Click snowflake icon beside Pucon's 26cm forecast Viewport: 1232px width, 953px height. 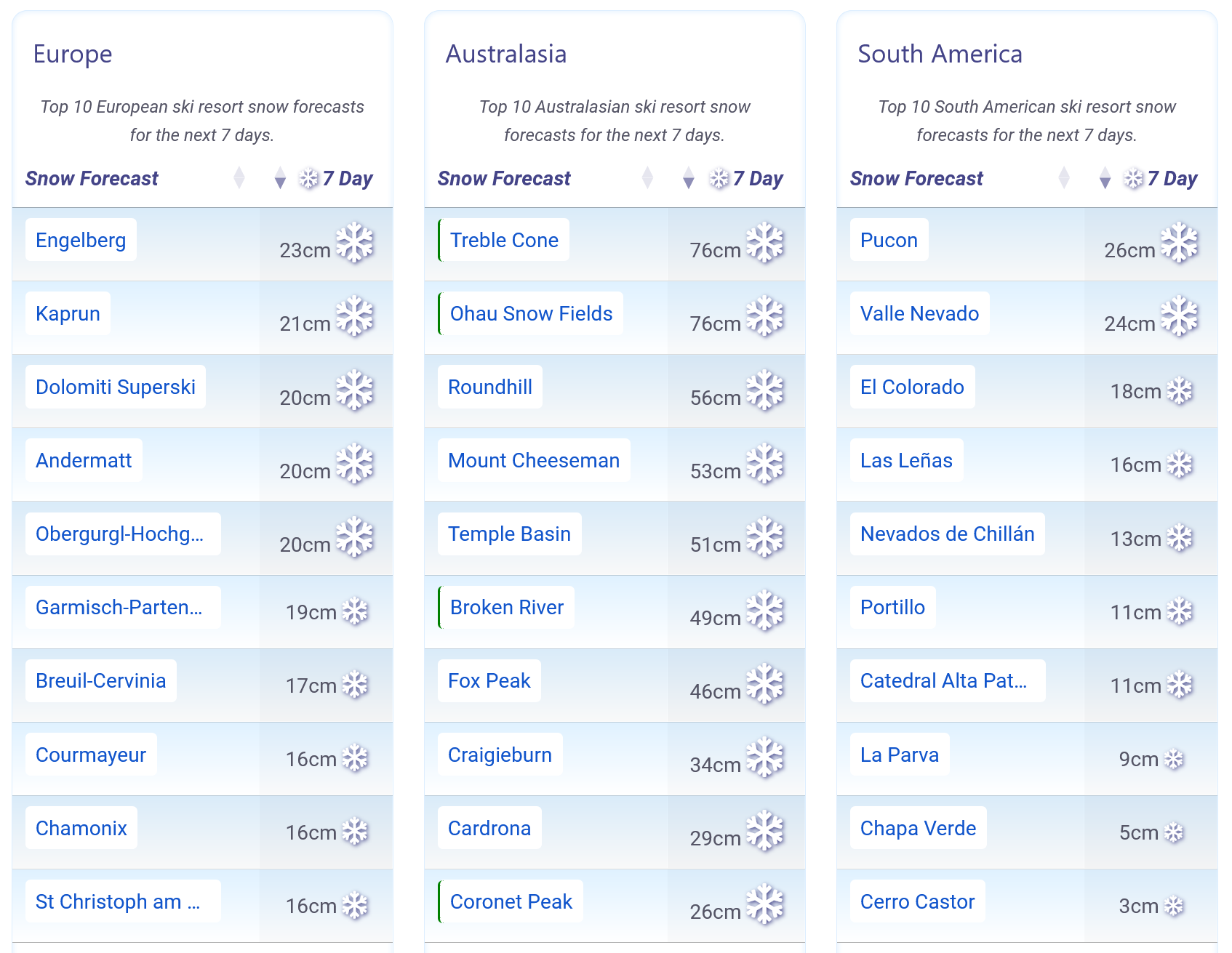point(1179,243)
